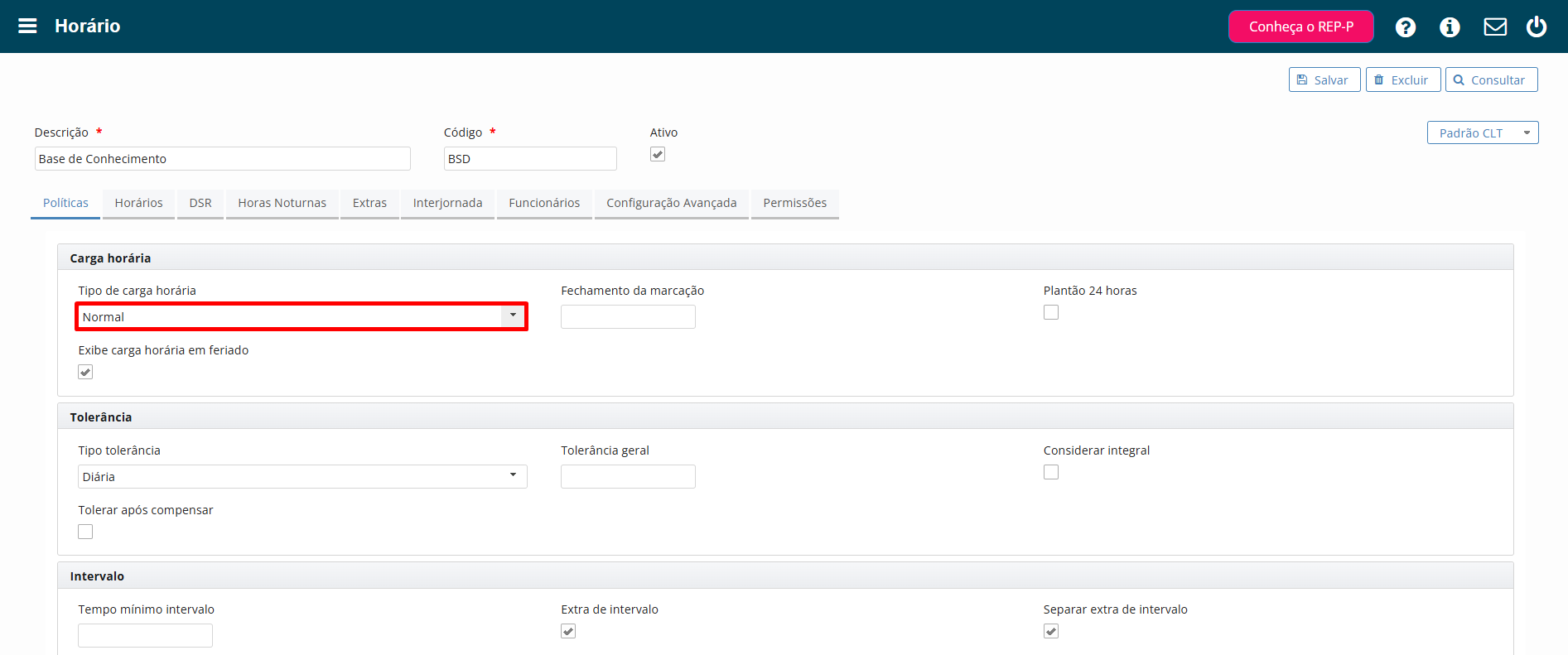Open the Padrão CLT dropdown
Viewport: 1568px width, 655px height.
(x=1483, y=132)
